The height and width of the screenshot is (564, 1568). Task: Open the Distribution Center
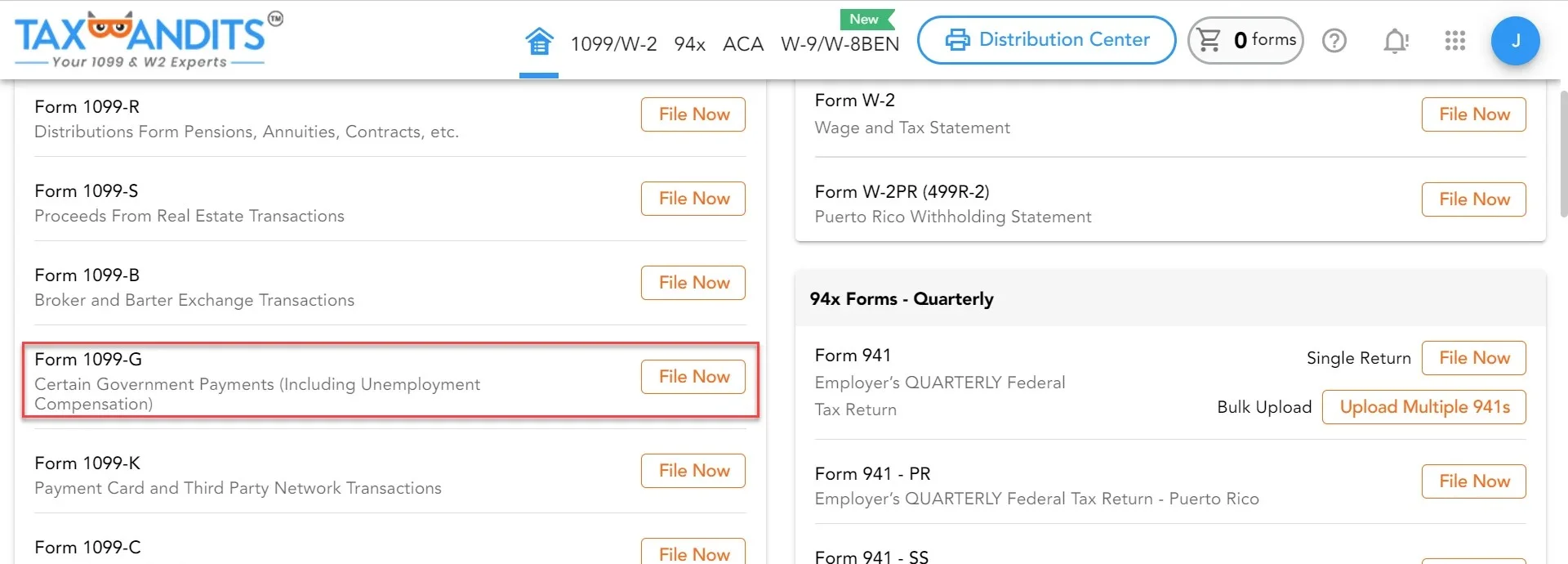(x=1046, y=39)
